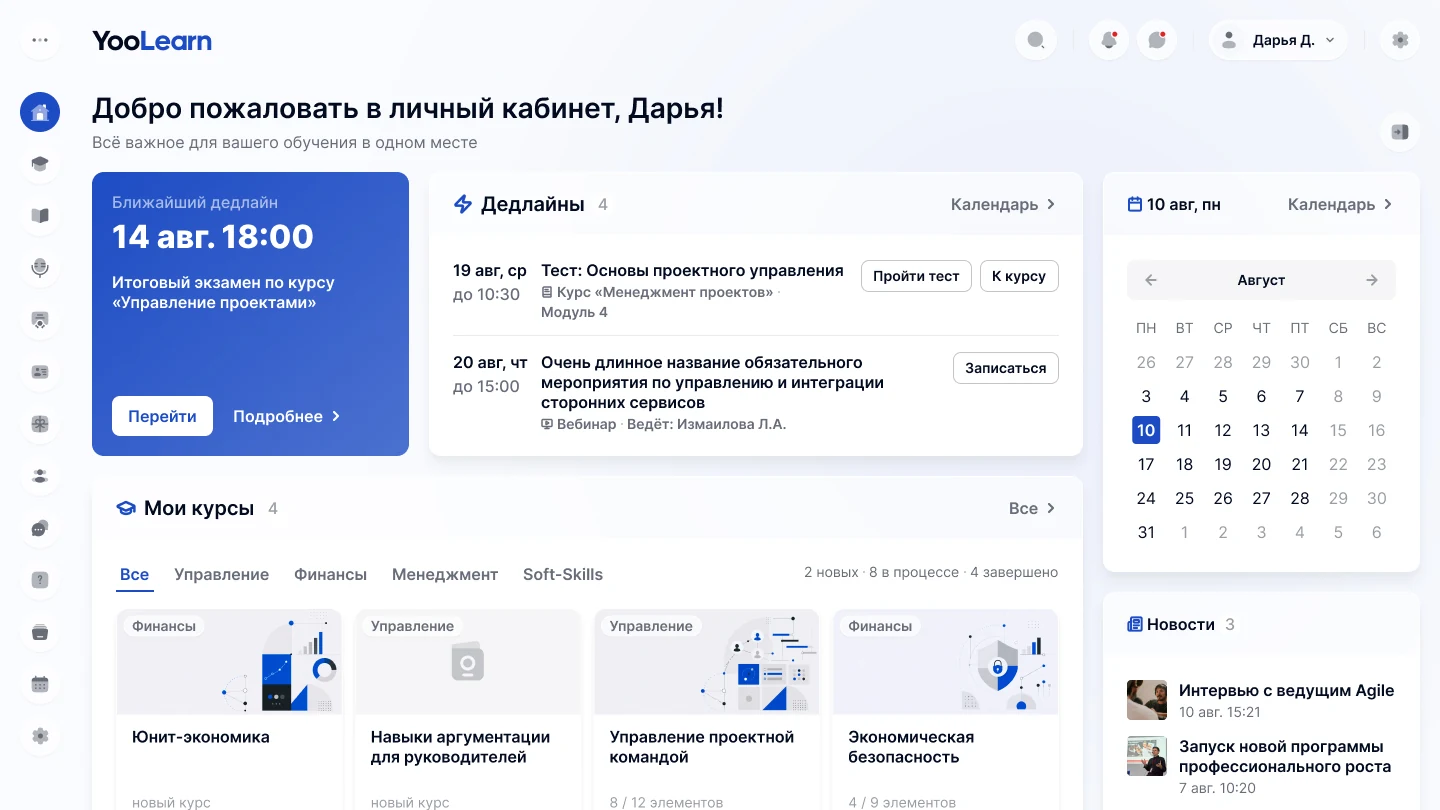
Task: Open the Навыки аргументации для руководителей course card
Action: (468, 709)
